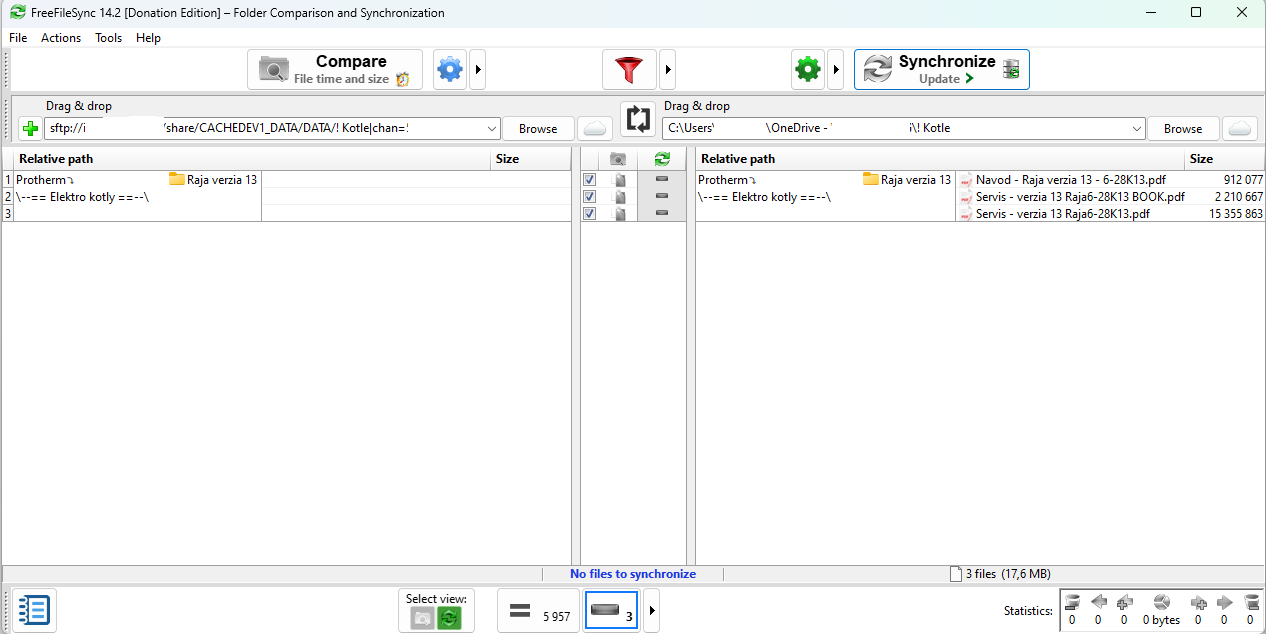Switch select view to action mode green icon
1266x634 pixels.
click(x=449, y=619)
